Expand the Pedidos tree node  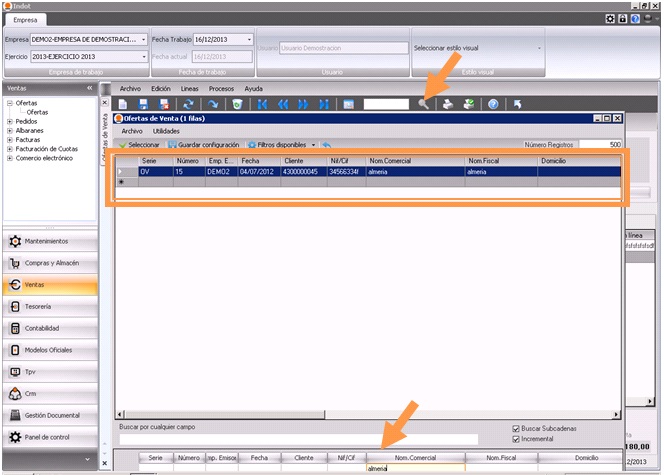9,121
